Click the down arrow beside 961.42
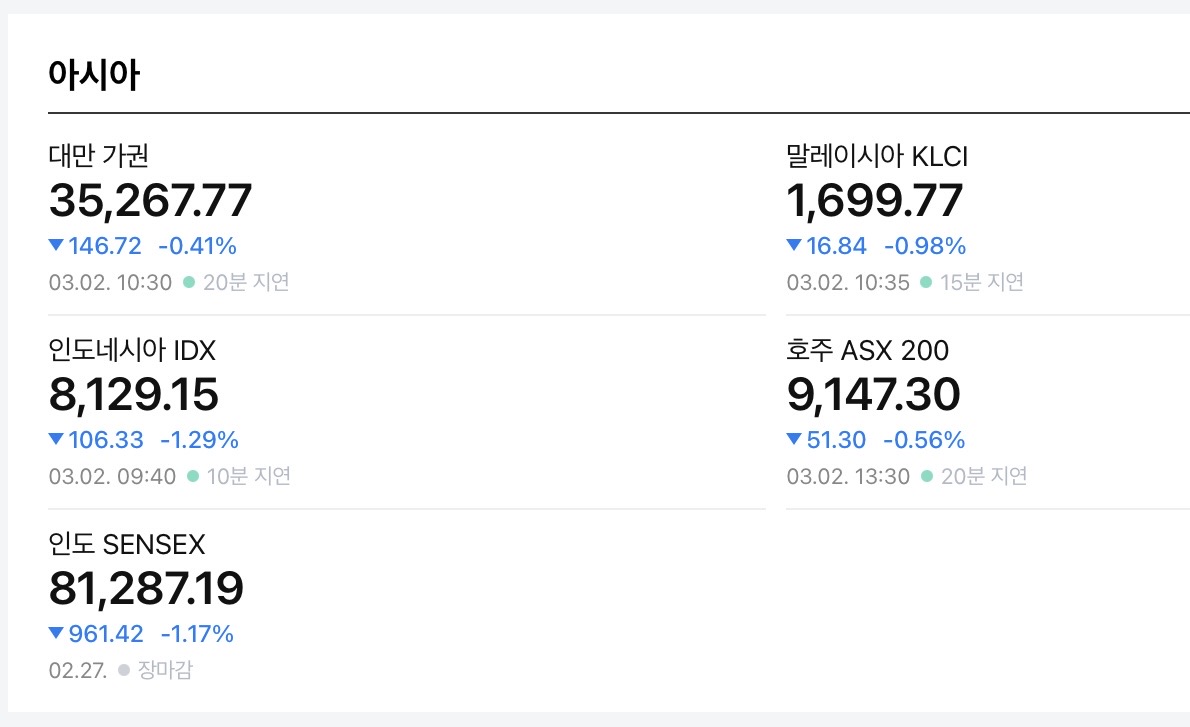Image resolution: width=1190 pixels, height=727 pixels. pyautogui.click(x=56, y=633)
